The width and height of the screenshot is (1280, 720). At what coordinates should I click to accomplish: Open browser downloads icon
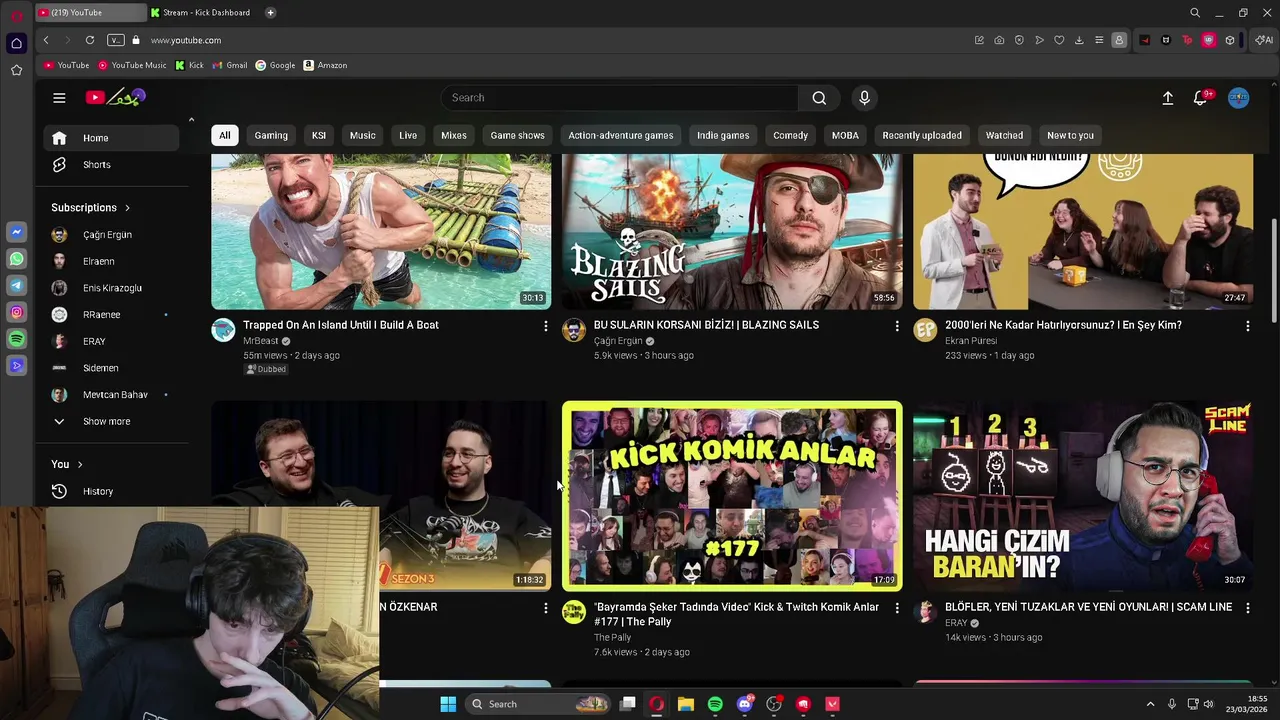(1079, 40)
